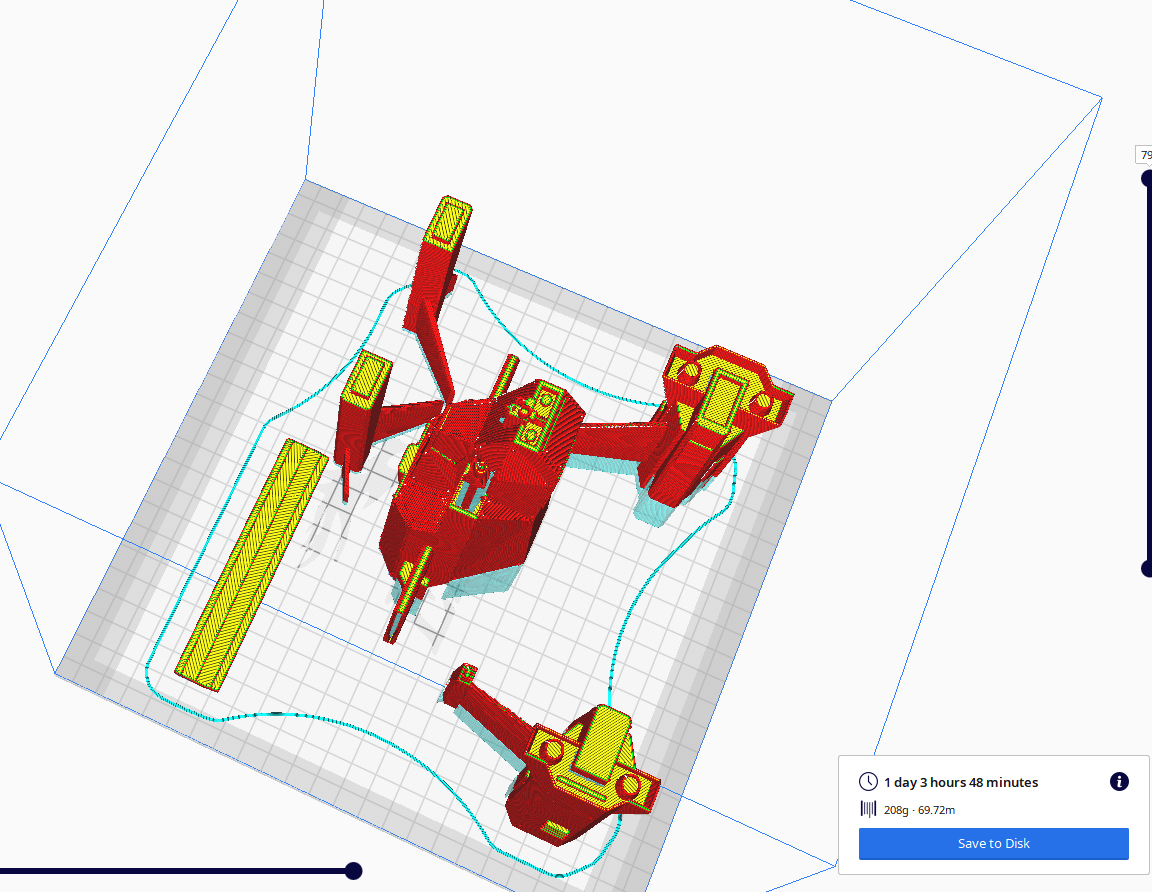The height and width of the screenshot is (892, 1152).
Task: Click the layer number field showing 79
Action: [x=1146, y=155]
